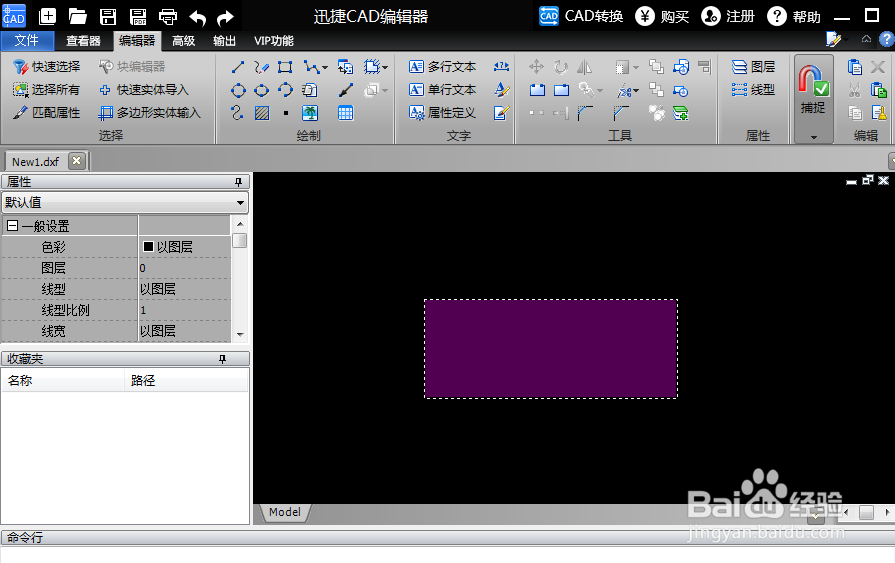
Task: Click the 注册 register button
Action: point(728,16)
